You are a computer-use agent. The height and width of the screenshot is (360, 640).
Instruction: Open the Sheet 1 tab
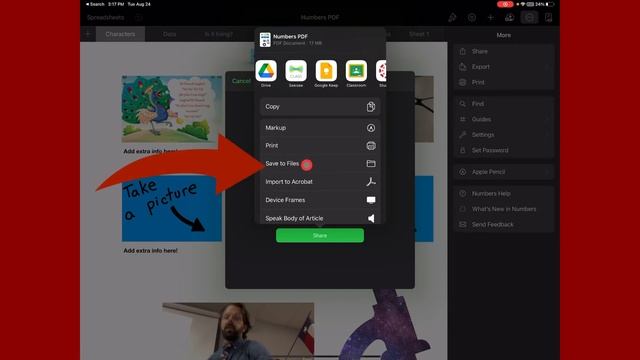pyautogui.click(x=419, y=34)
